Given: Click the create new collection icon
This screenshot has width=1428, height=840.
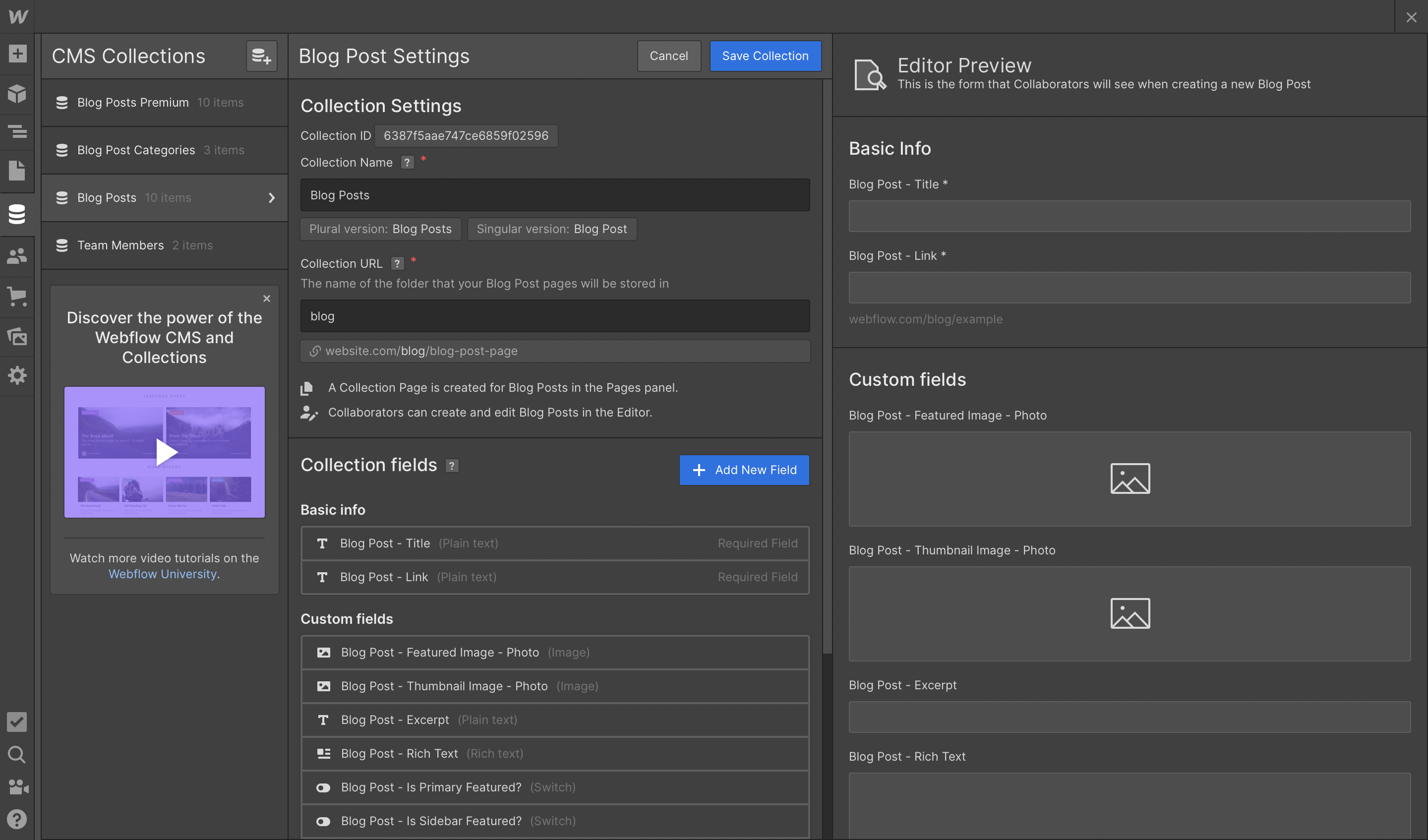Looking at the screenshot, I should tap(261, 56).
